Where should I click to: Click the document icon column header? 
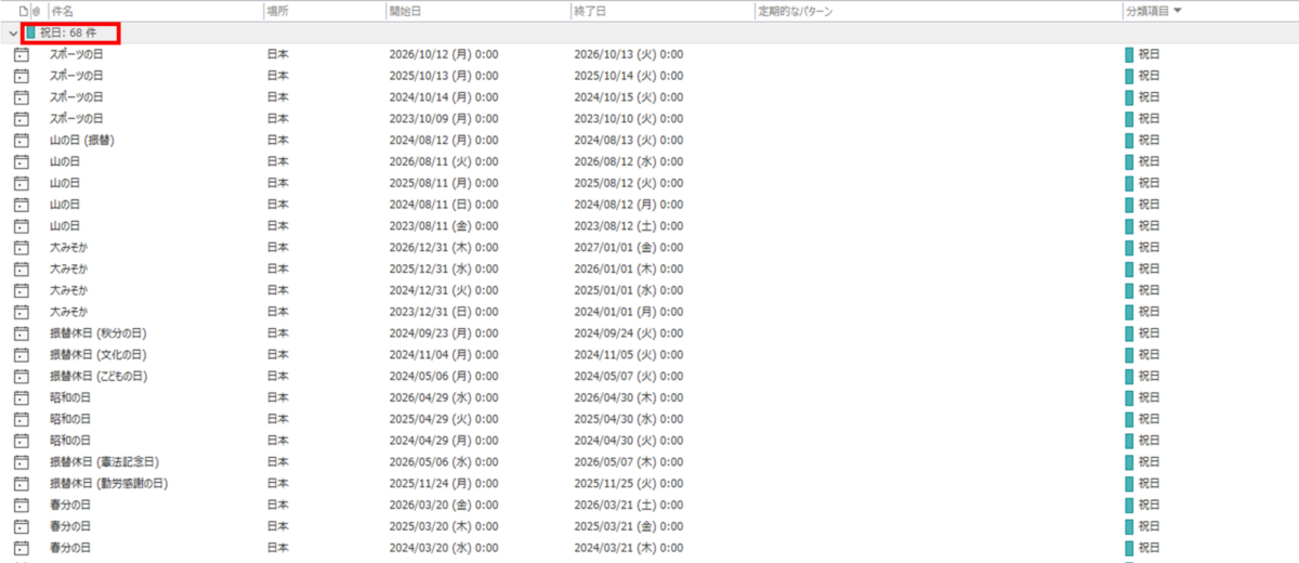pyautogui.click(x=23, y=11)
